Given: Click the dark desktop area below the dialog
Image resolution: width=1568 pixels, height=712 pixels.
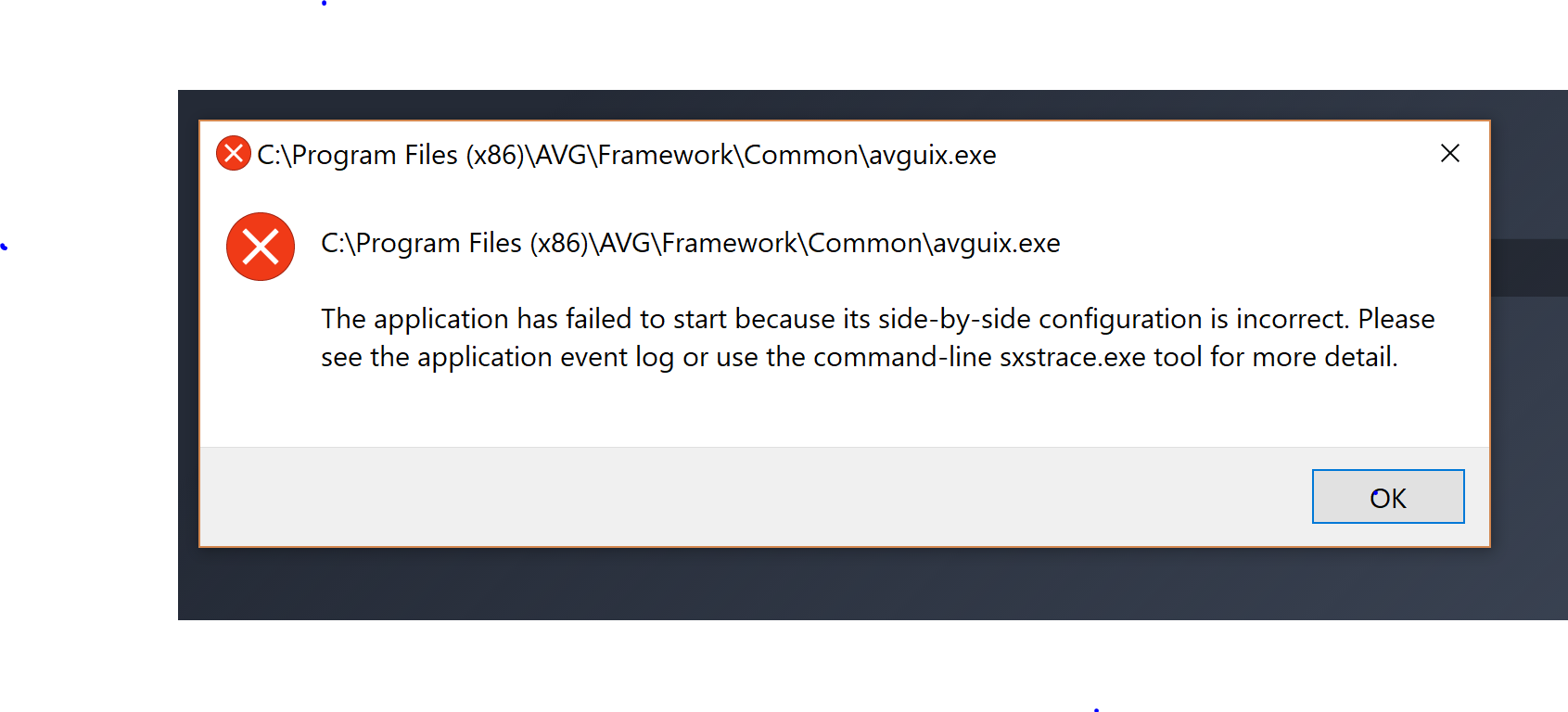Looking at the screenshot, I should click(742, 584).
